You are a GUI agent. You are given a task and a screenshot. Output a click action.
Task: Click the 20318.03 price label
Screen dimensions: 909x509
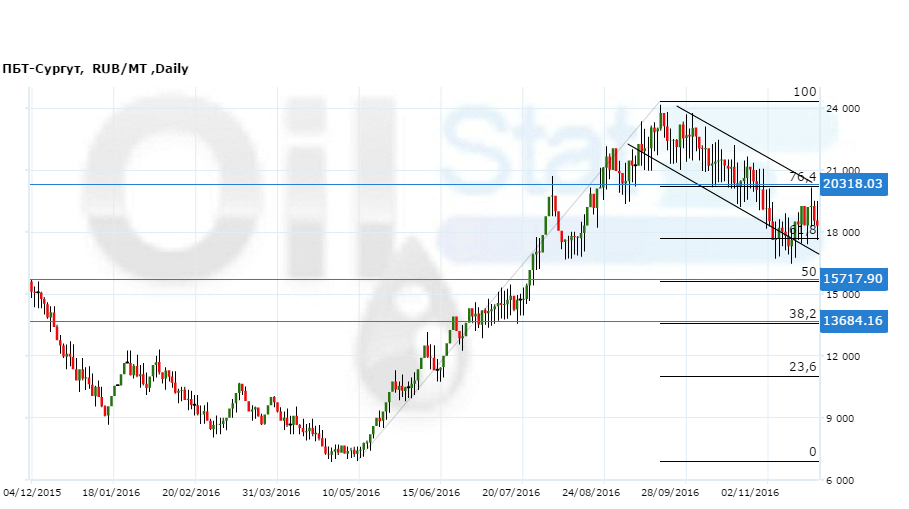pos(853,185)
